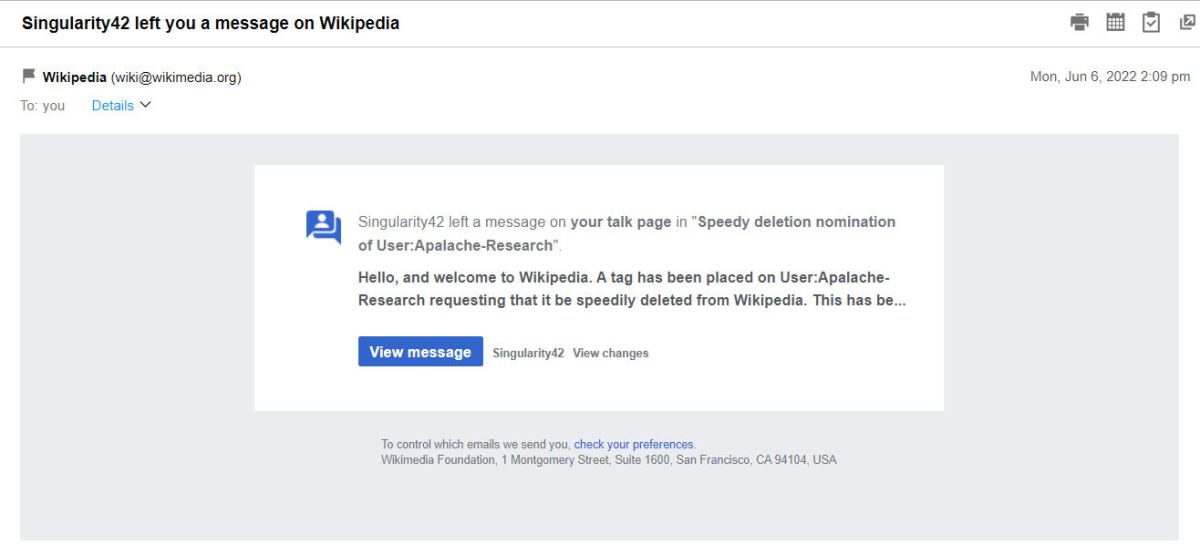Open the Singularity42 user link beside button

[528, 353]
